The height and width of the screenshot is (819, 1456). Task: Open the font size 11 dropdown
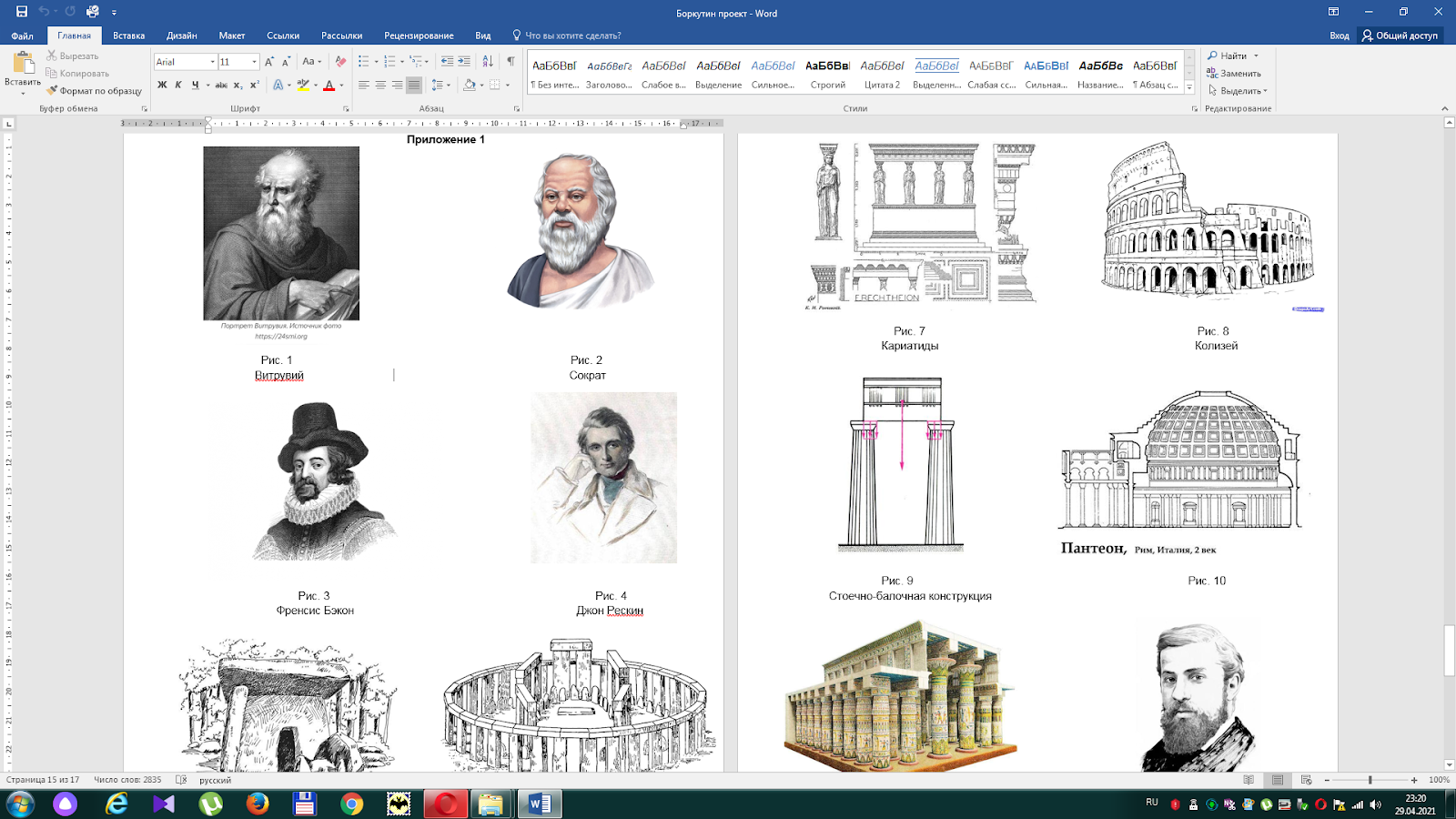pos(254,62)
